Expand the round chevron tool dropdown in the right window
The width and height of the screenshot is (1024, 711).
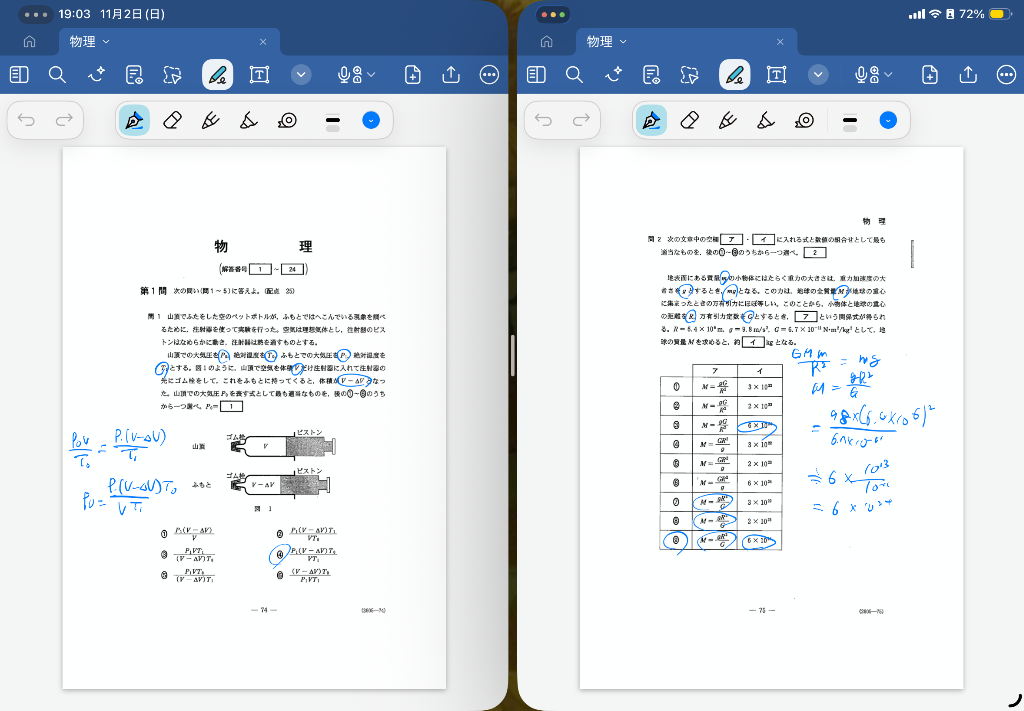click(x=818, y=75)
